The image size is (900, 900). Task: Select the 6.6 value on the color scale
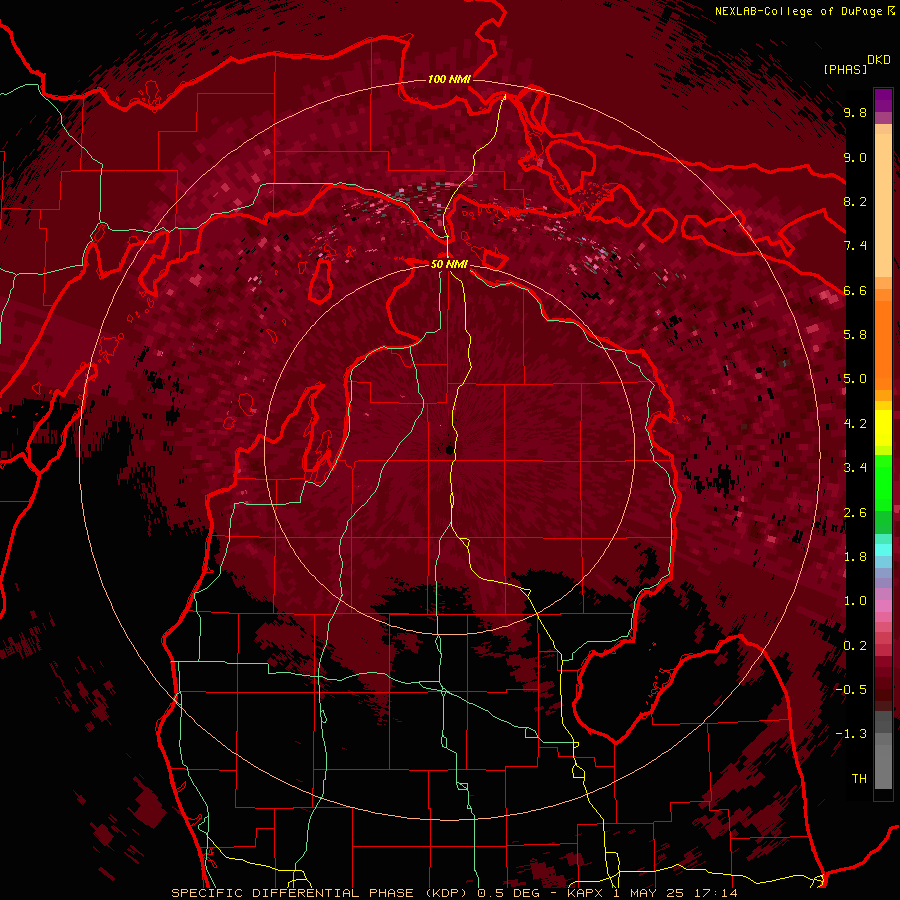click(855, 290)
